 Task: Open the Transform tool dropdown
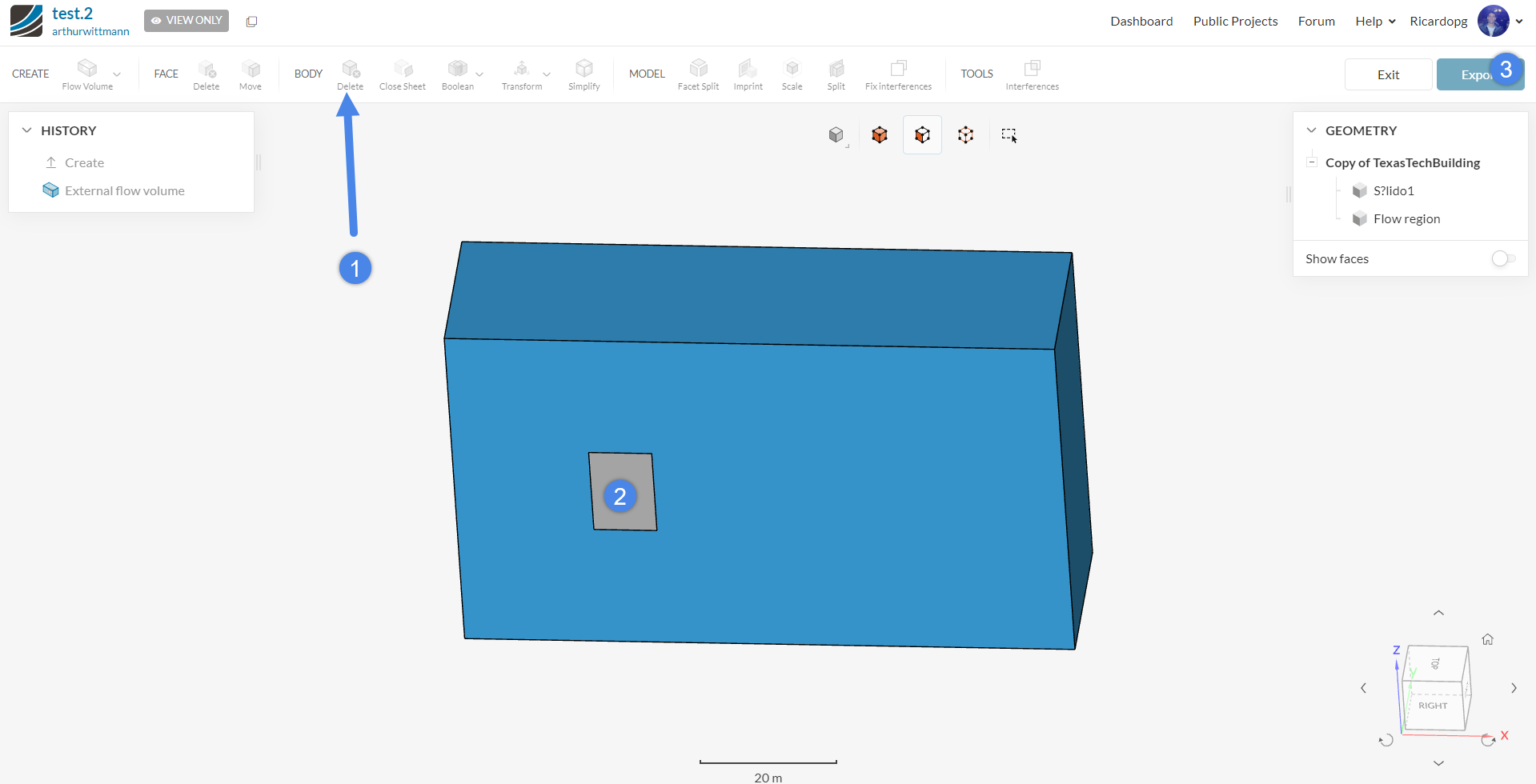546,74
